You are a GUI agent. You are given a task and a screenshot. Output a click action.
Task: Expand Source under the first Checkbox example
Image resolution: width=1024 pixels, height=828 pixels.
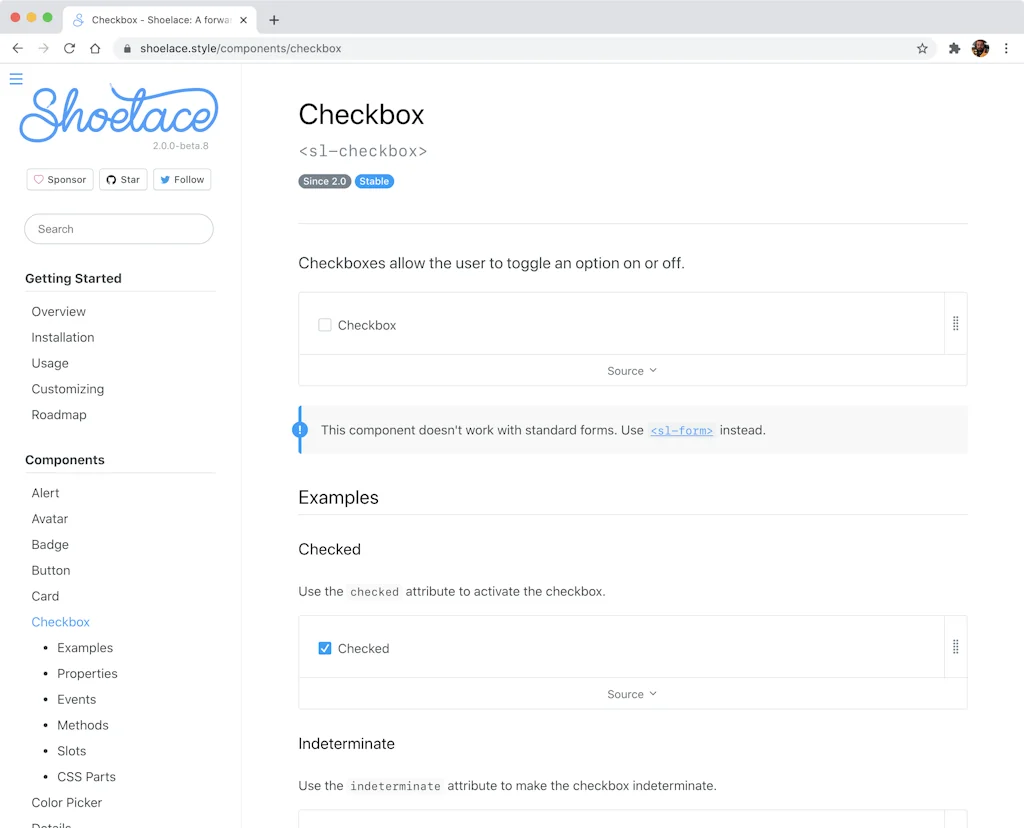(x=631, y=371)
